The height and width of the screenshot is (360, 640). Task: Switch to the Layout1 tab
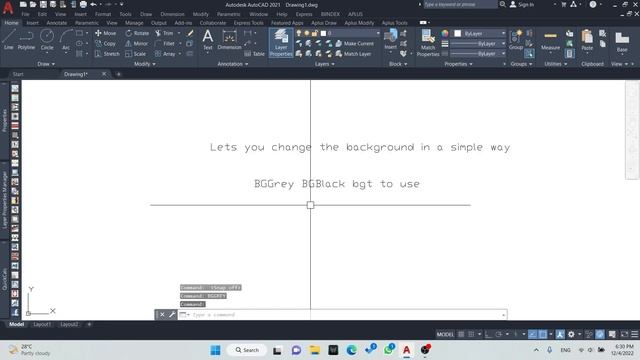click(42, 324)
